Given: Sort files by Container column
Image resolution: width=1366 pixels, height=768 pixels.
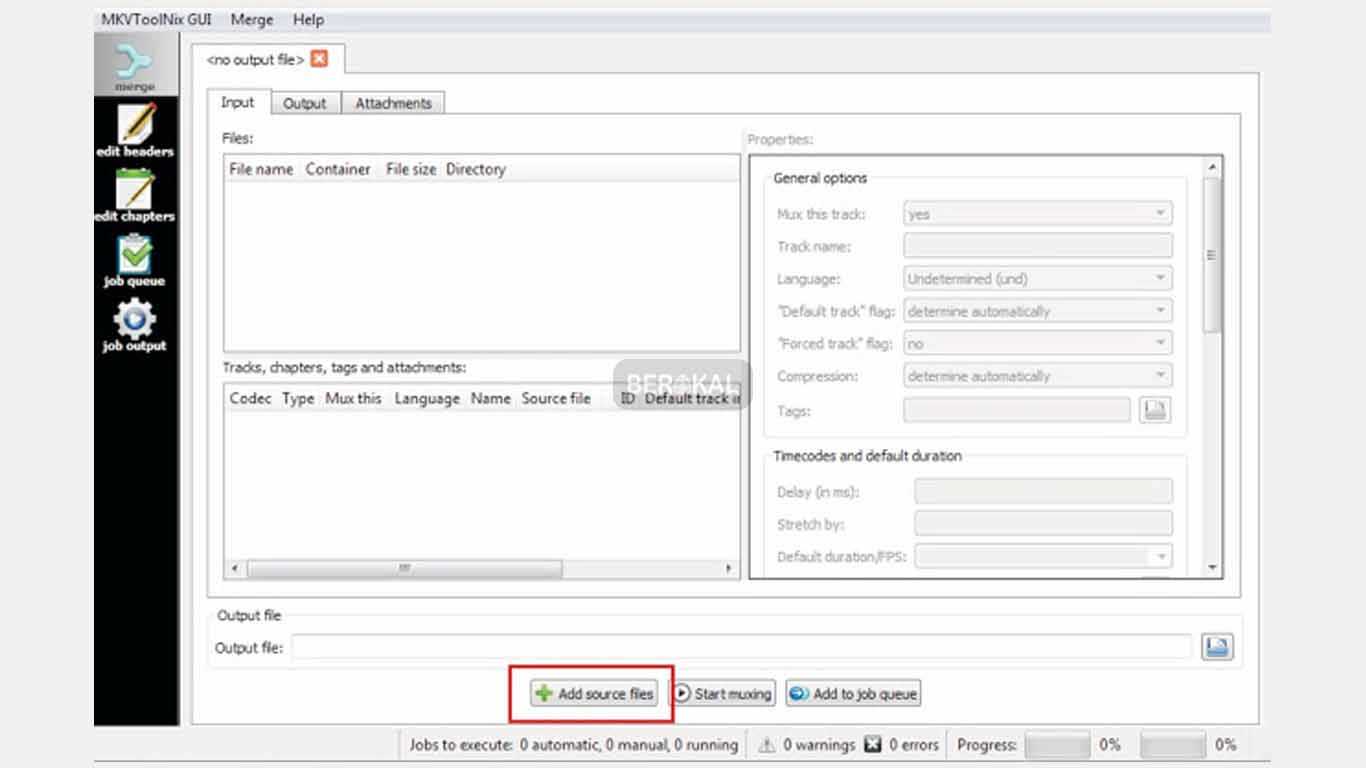Looking at the screenshot, I should tap(338, 169).
